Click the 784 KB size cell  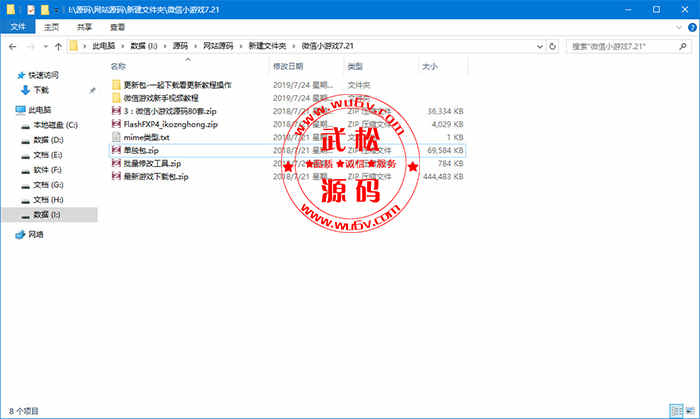450,164
